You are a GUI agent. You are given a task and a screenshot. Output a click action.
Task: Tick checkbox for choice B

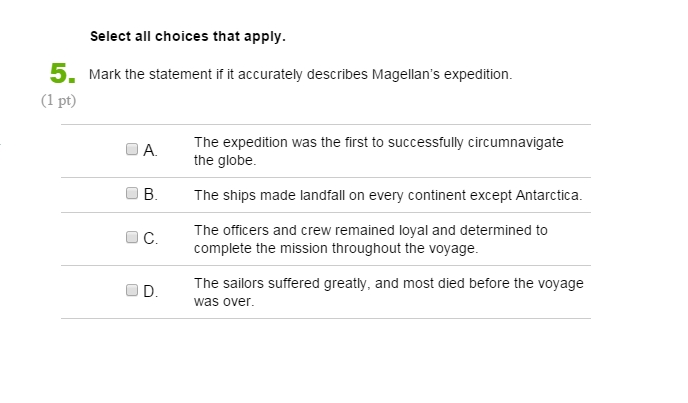[132, 193]
